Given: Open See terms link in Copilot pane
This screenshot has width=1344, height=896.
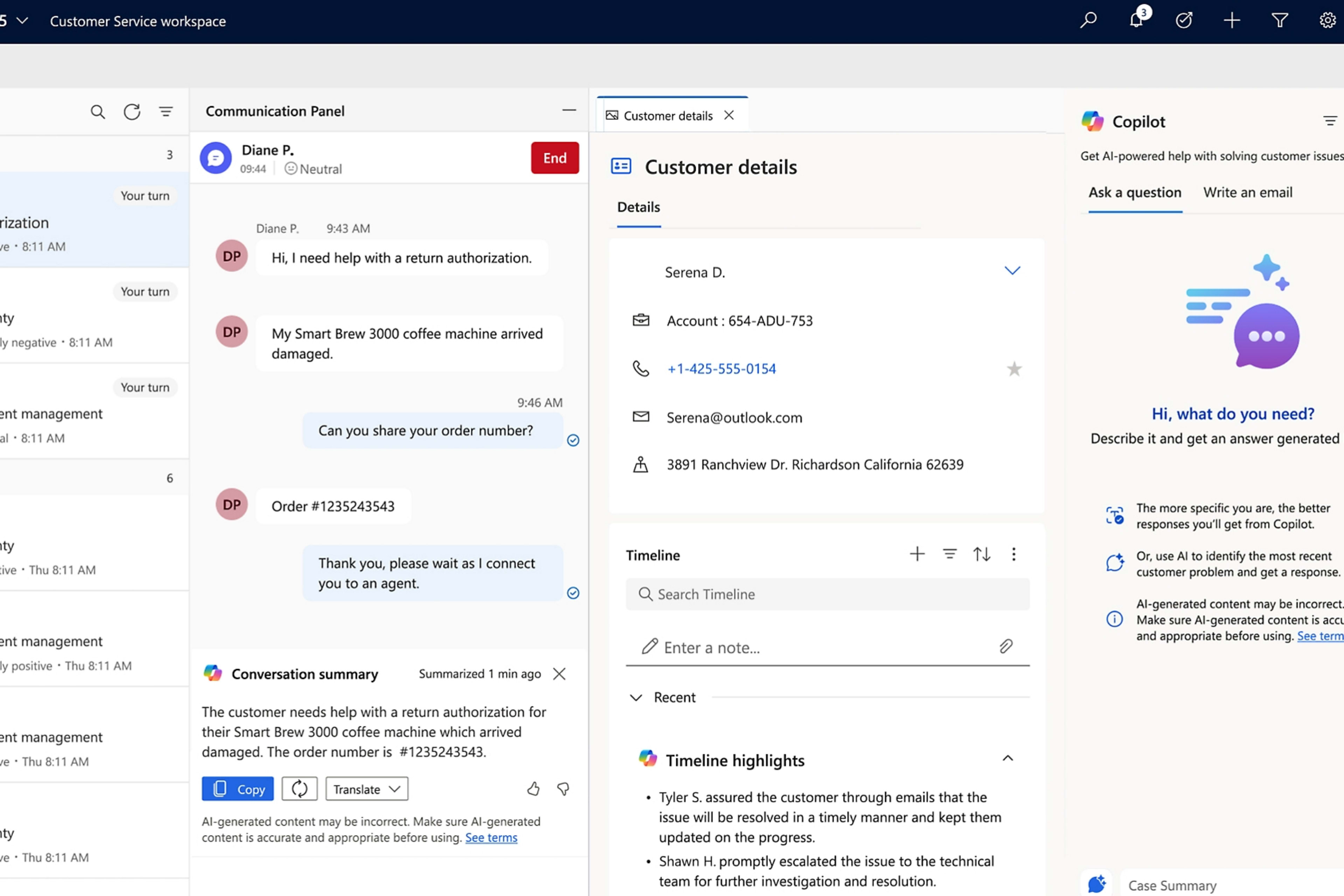Looking at the screenshot, I should click(x=1320, y=636).
